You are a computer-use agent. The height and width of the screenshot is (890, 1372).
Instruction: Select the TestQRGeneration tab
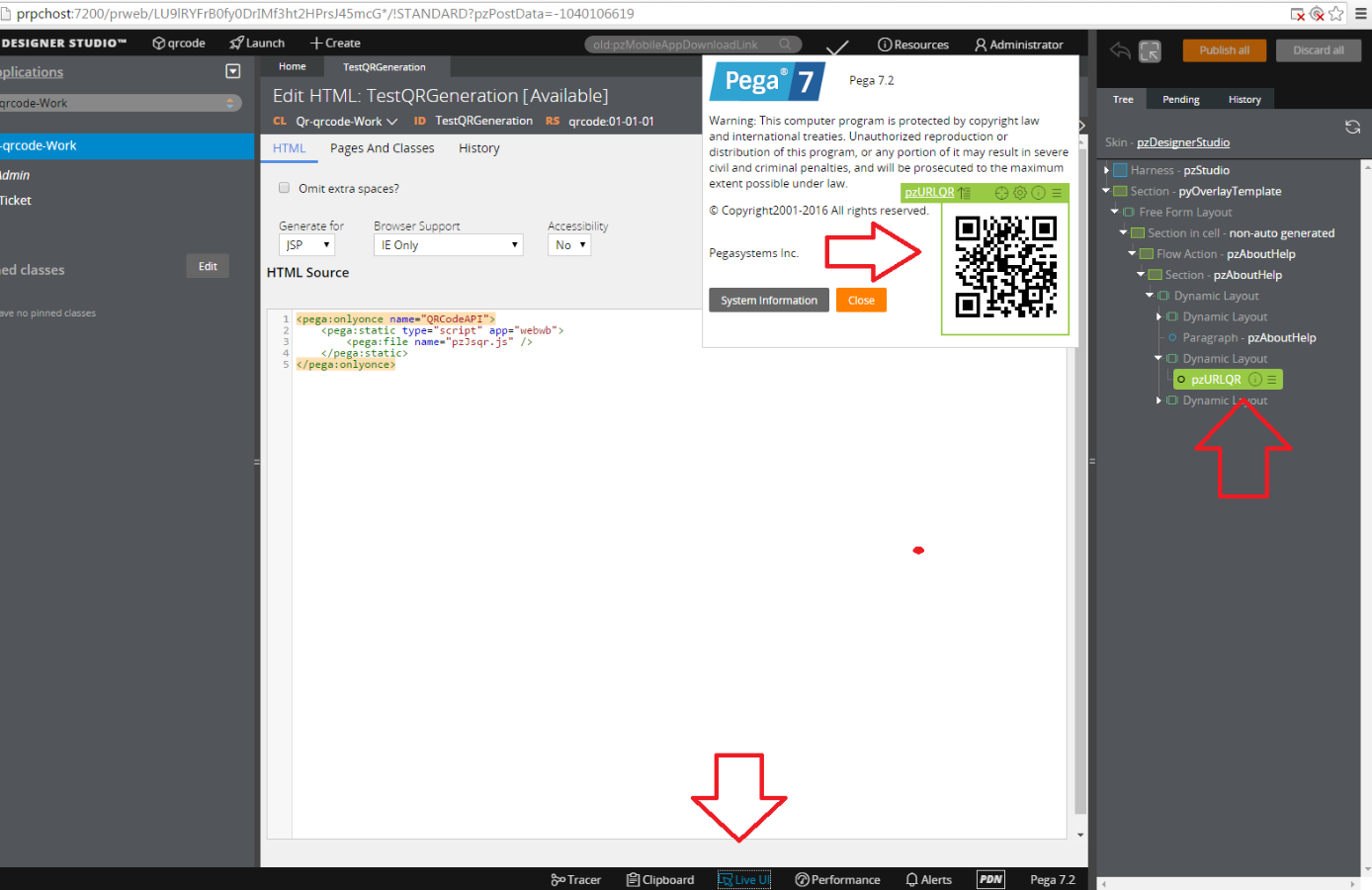coord(385,67)
